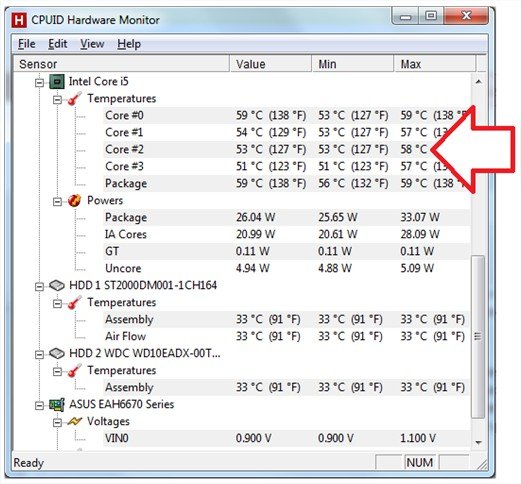This screenshot has width=521, height=484.
Task: Select the Core #2 temperature row
Action: 287,149
